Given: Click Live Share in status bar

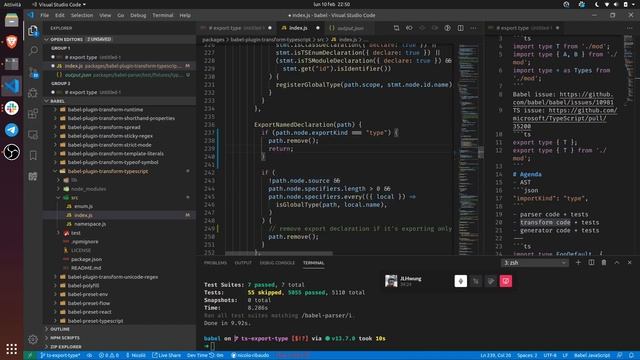Looking at the screenshot, I should (x=167, y=355).
